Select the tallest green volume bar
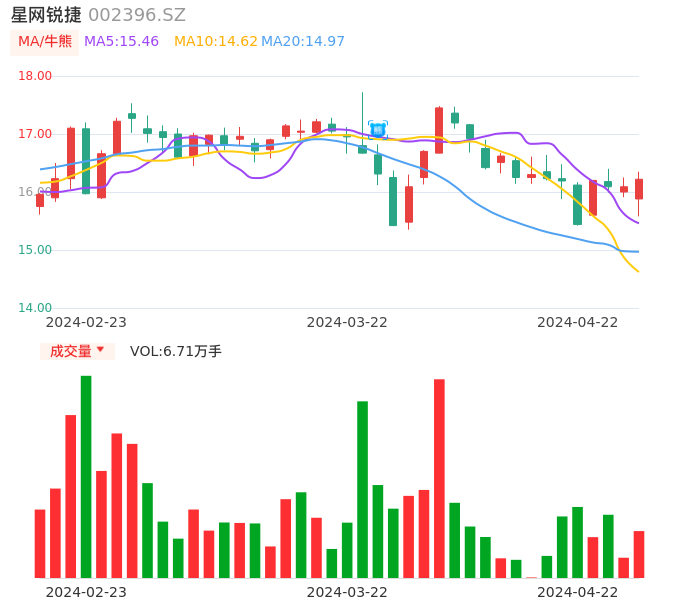This screenshot has width=686, height=606. click(x=86, y=476)
